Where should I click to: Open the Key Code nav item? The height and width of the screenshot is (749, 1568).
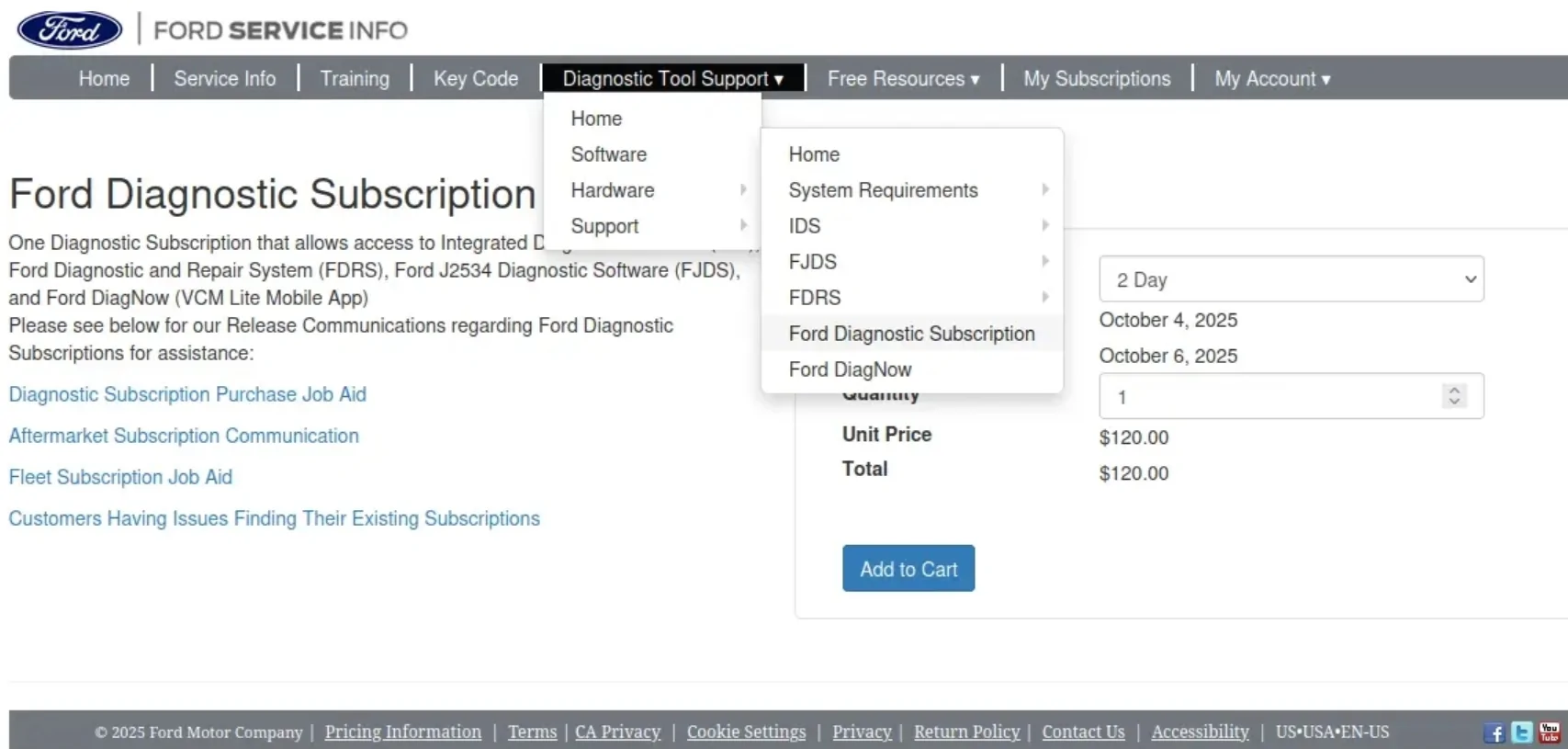tap(476, 79)
